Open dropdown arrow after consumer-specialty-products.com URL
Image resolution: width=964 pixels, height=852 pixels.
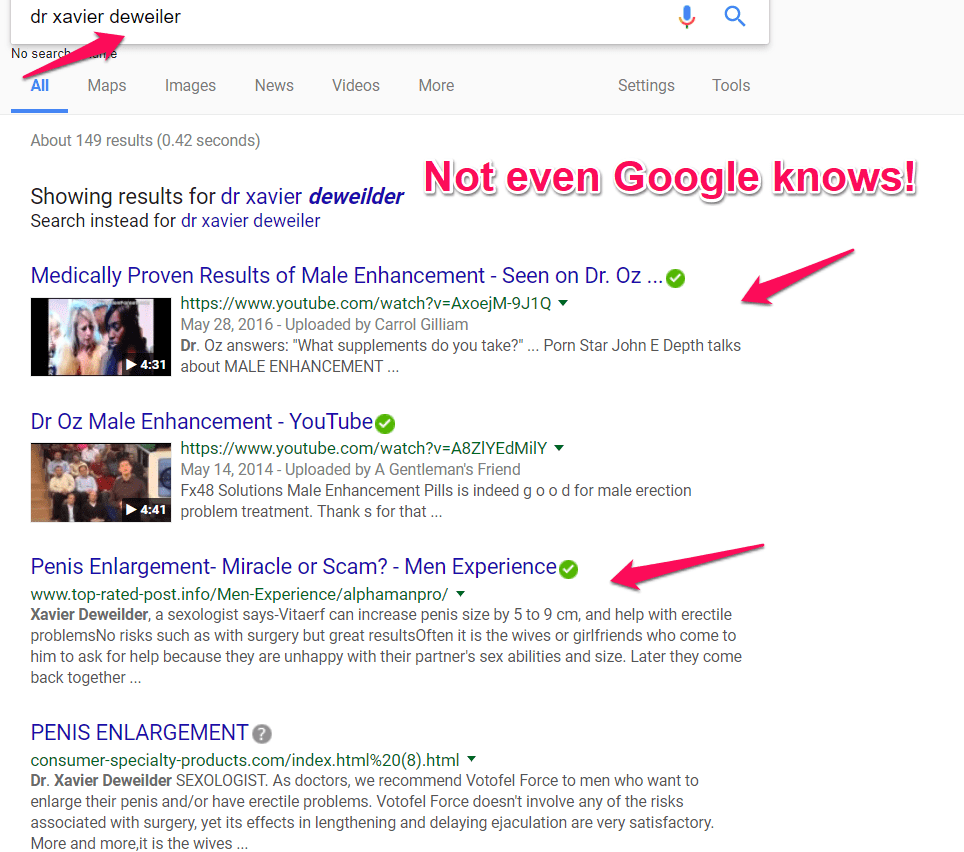tap(472, 760)
